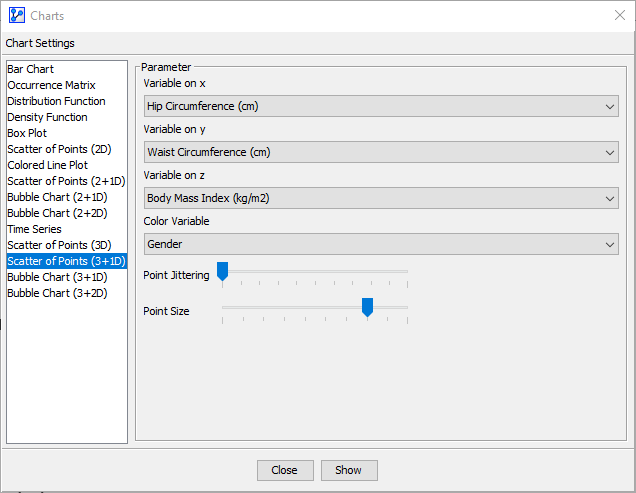Click the Point Jittering slider handle
This screenshot has width=636, height=493.
tap(223, 272)
